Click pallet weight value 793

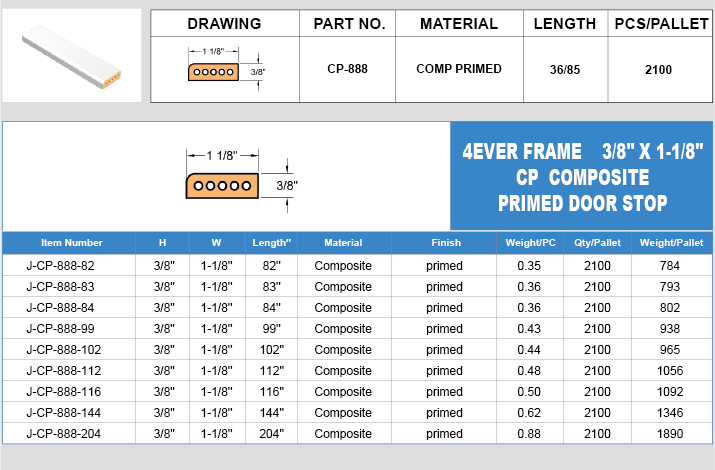coord(670,287)
